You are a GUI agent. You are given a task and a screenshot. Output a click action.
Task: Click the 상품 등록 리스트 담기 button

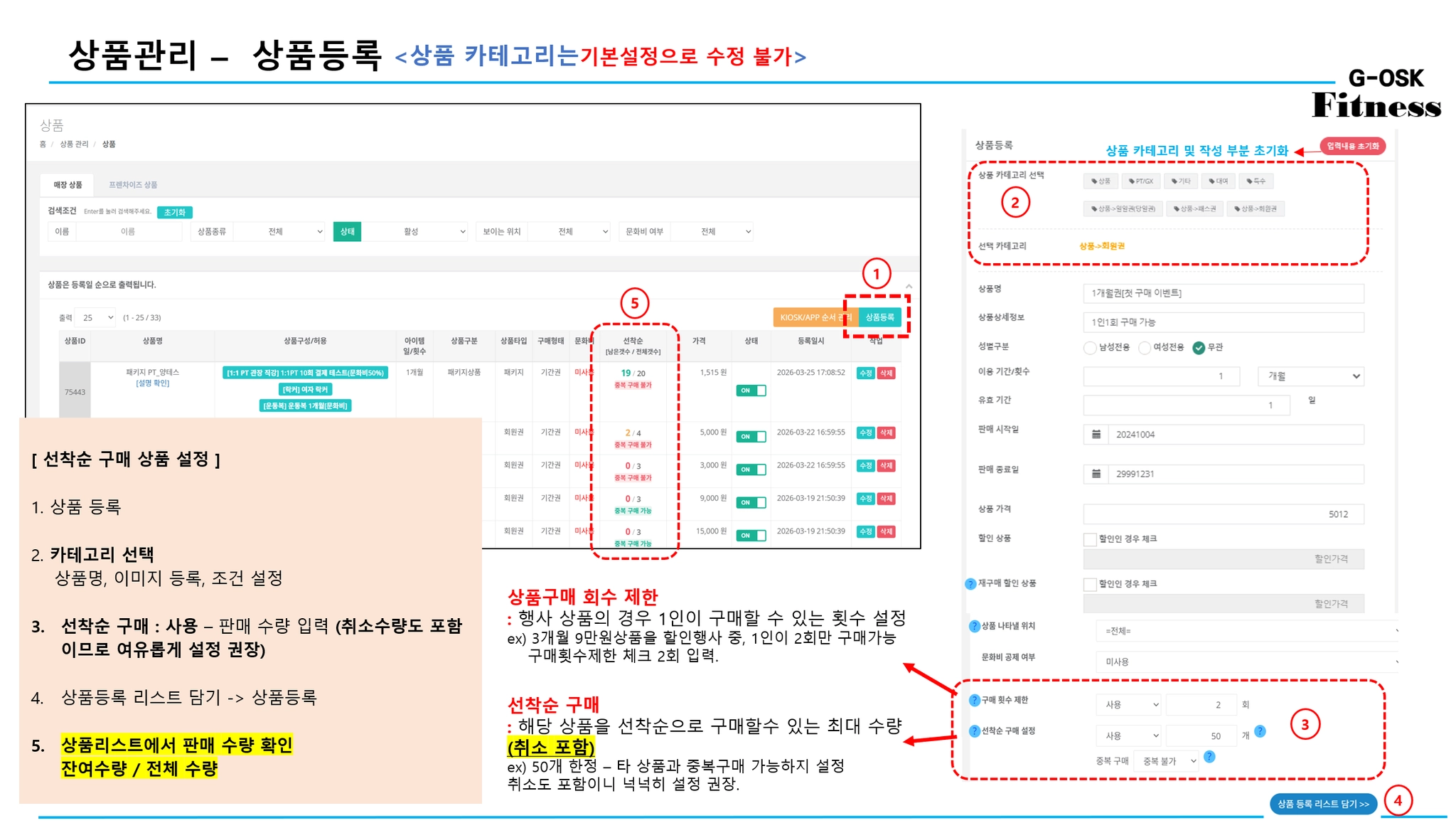tap(1322, 804)
